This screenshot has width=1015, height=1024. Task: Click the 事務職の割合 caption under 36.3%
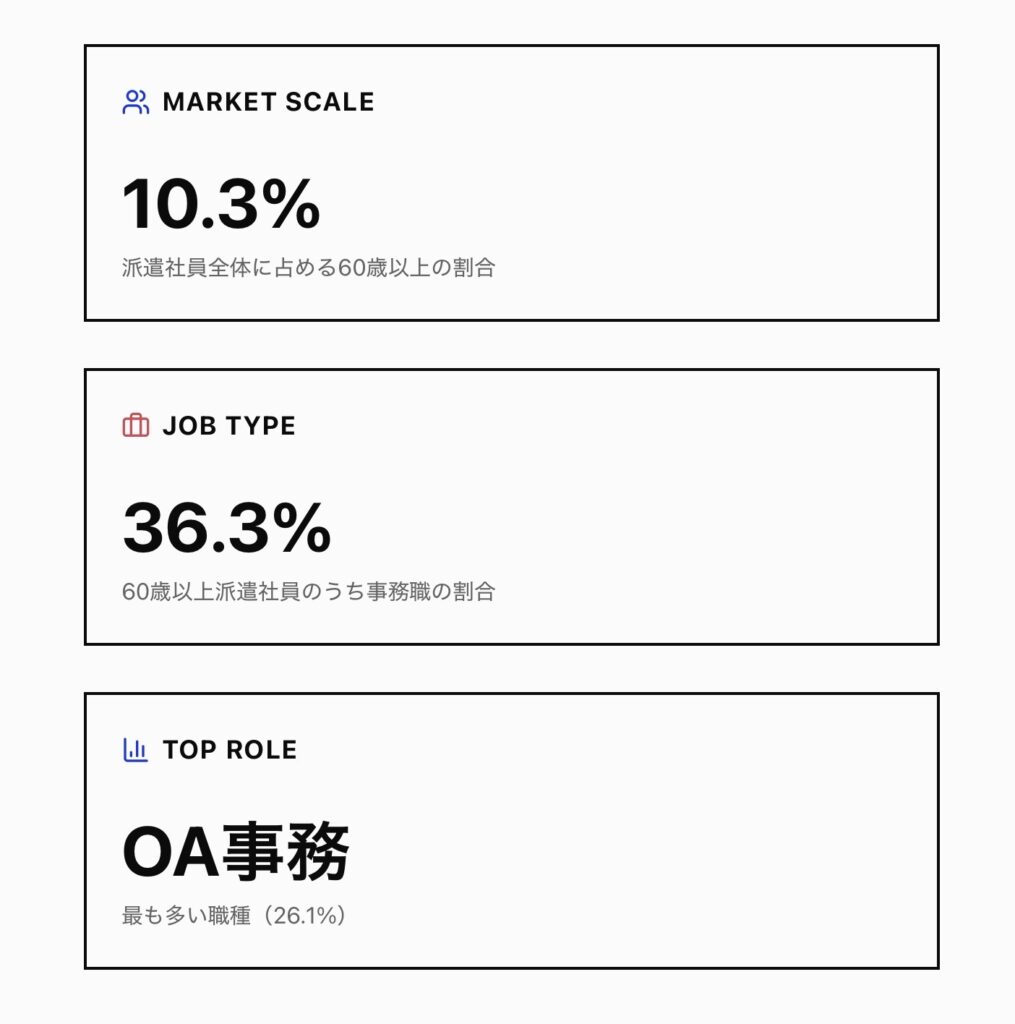point(428,592)
